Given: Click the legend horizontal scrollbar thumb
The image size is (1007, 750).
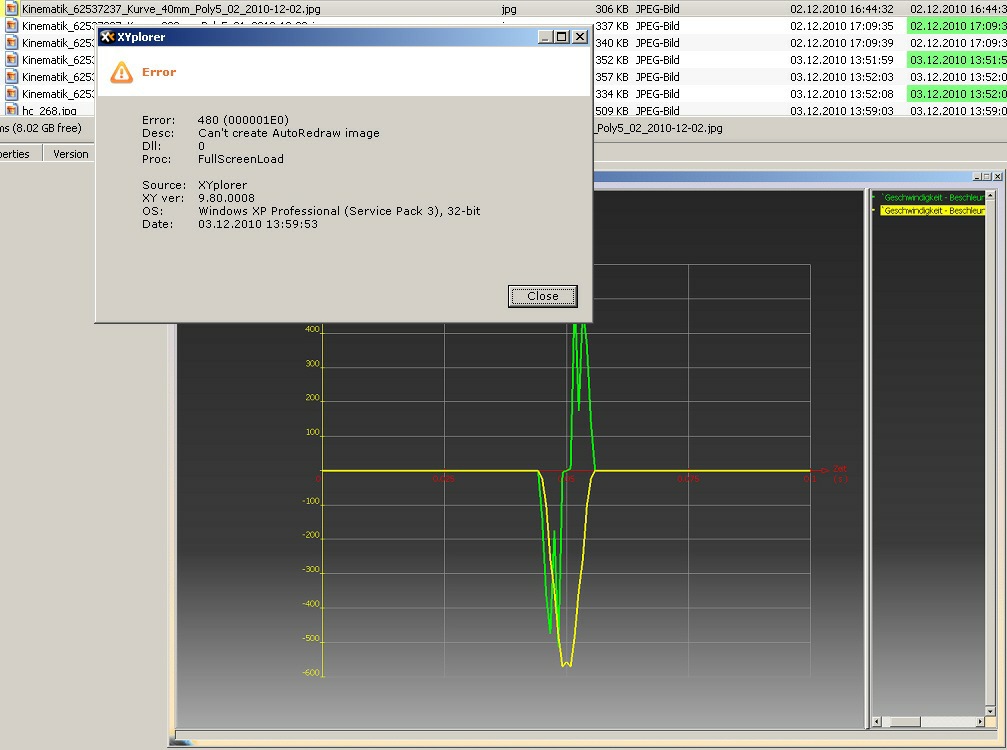Looking at the screenshot, I should pos(905,722).
